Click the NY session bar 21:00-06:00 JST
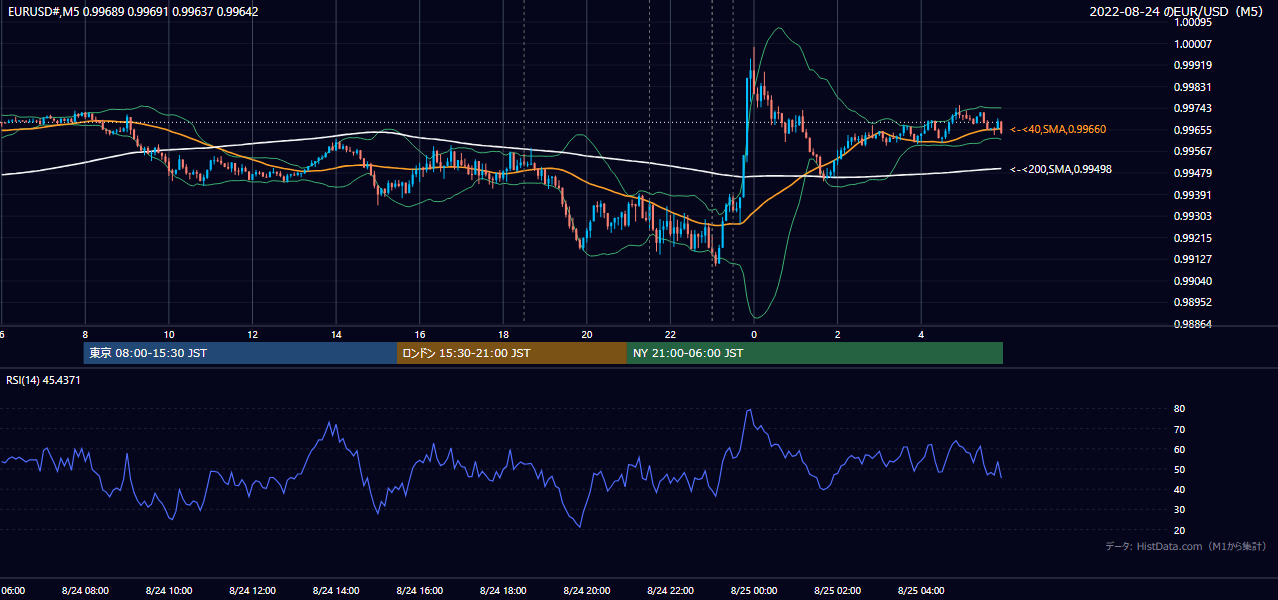Image resolution: width=1278 pixels, height=600 pixels. pos(815,353)
